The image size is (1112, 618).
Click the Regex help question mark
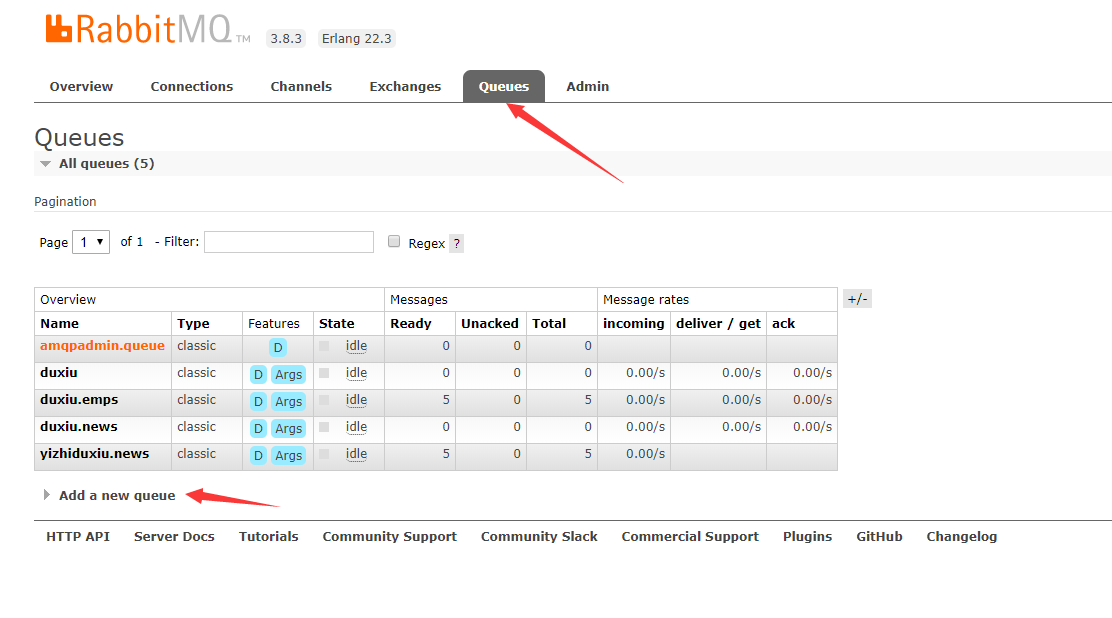[456, 243]
